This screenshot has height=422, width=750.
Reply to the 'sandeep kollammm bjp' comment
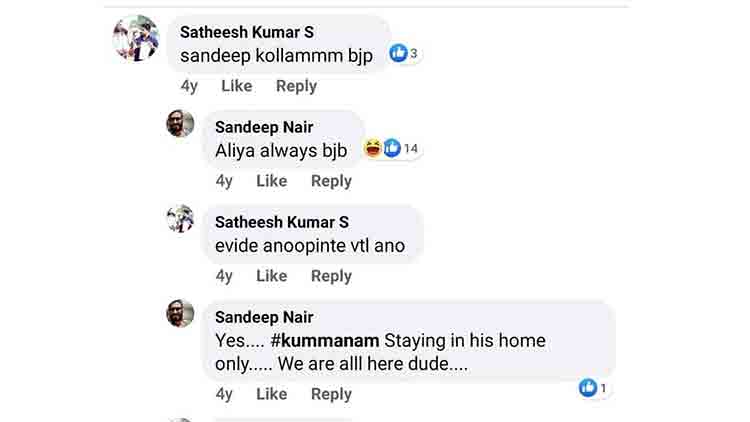(296, 86)
